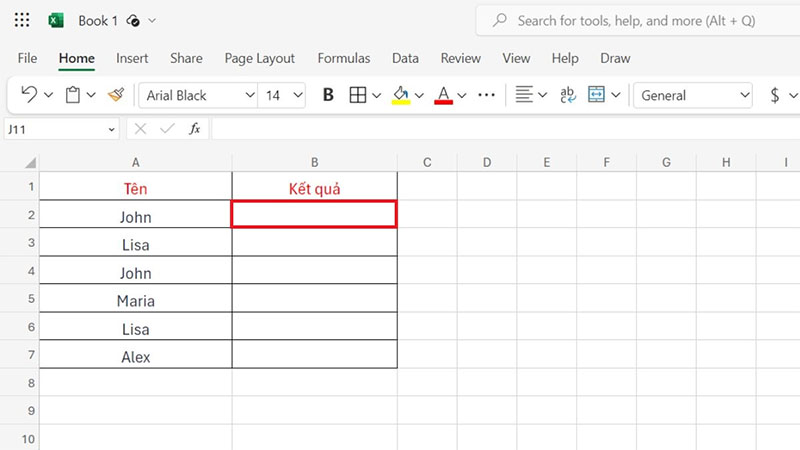This screenshot has height=450, width=800.
Task: Click the Undo arrow icon
Action: coord(29,95)
